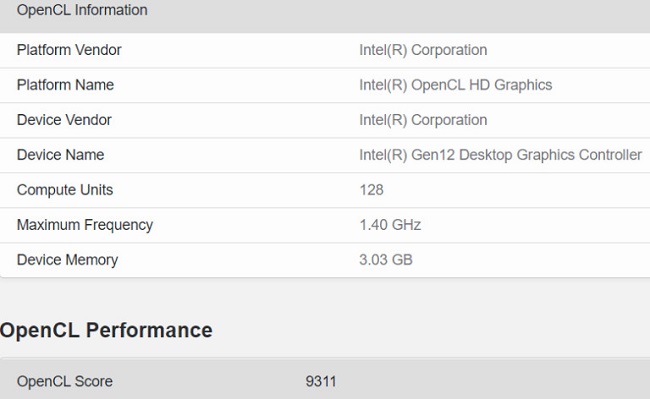
Task: Select the Device Memory label
Action: point(68,260)
